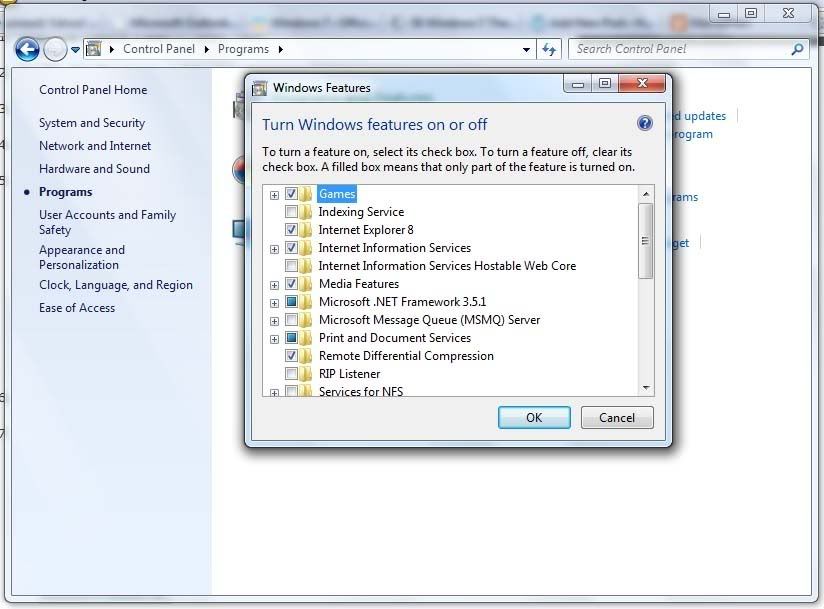Click the features list scroll down arrow

pyautogui.click(x=646, y=388)
